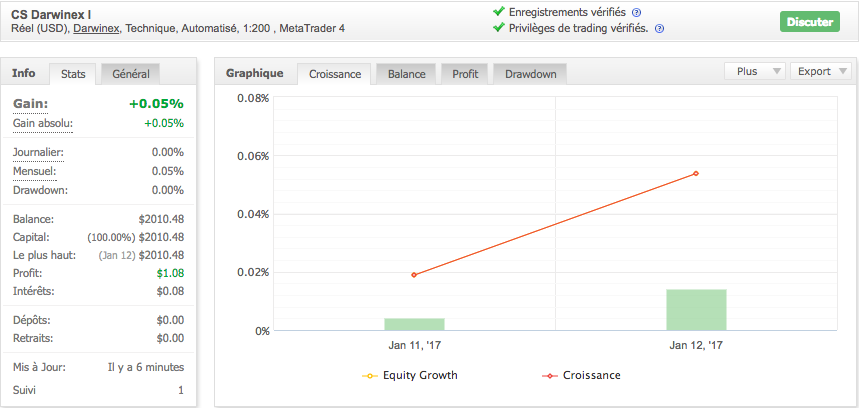Toggle Croissance series in chart legend

(582, 376)
